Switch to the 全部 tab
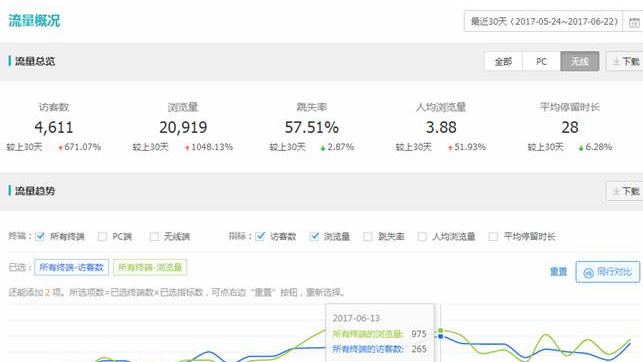Image resolution: width=643 pixels, height=362 pixels. pos(503,61)
